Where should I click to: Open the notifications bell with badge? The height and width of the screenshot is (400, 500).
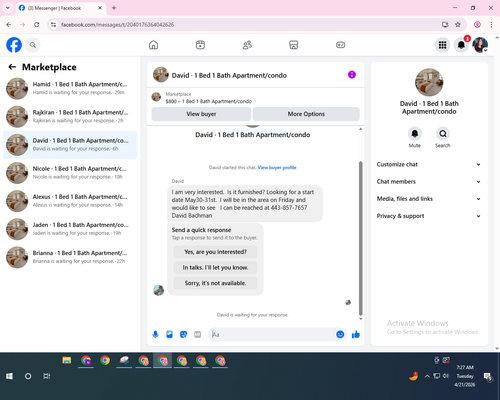[x=461, y=45]
